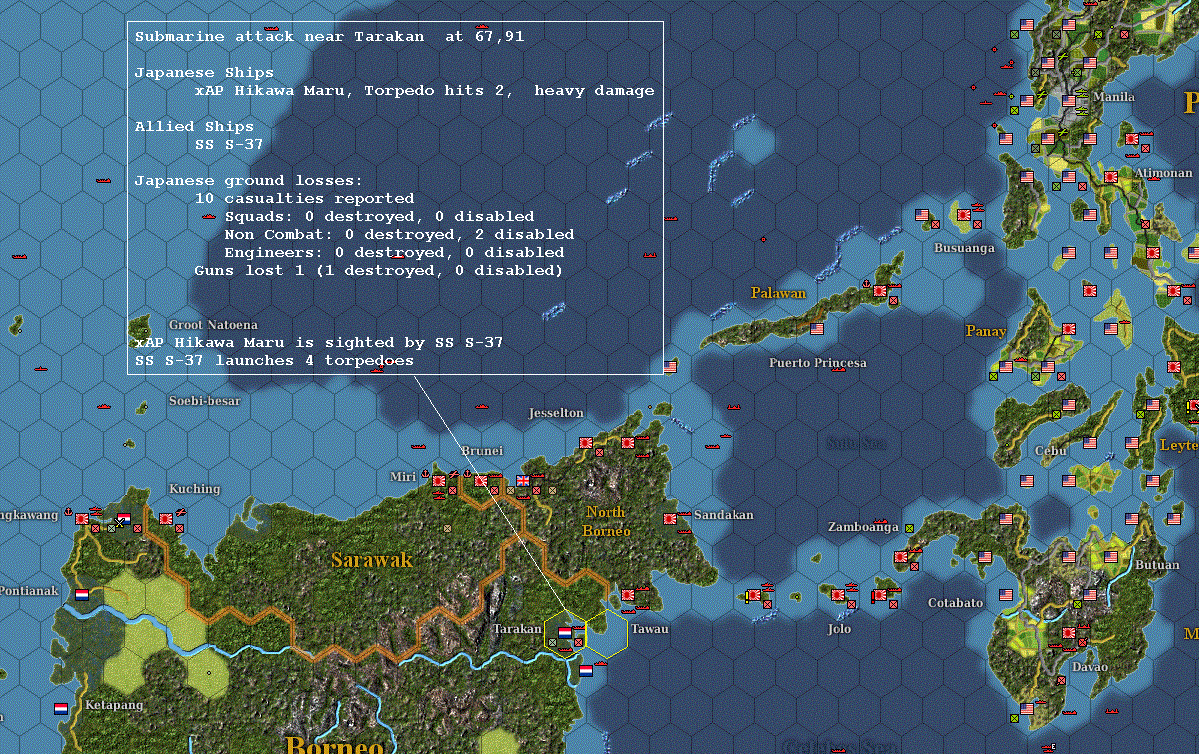
Task: Click Japanese flag left of Atimonan label
Action: tap(1110, 177)
